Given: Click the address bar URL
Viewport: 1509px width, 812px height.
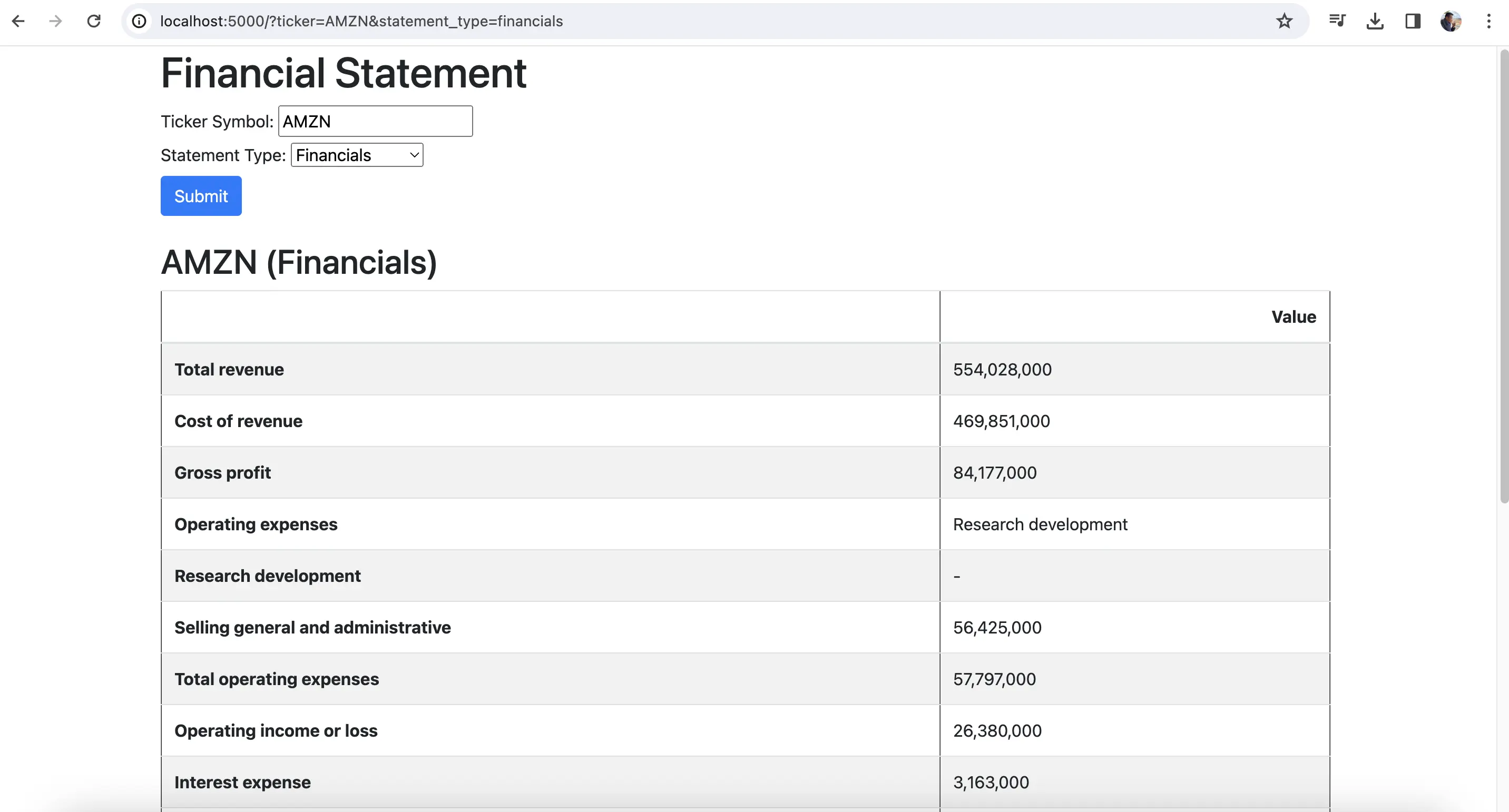Looking at the screenshot, I should click(361, 21).
